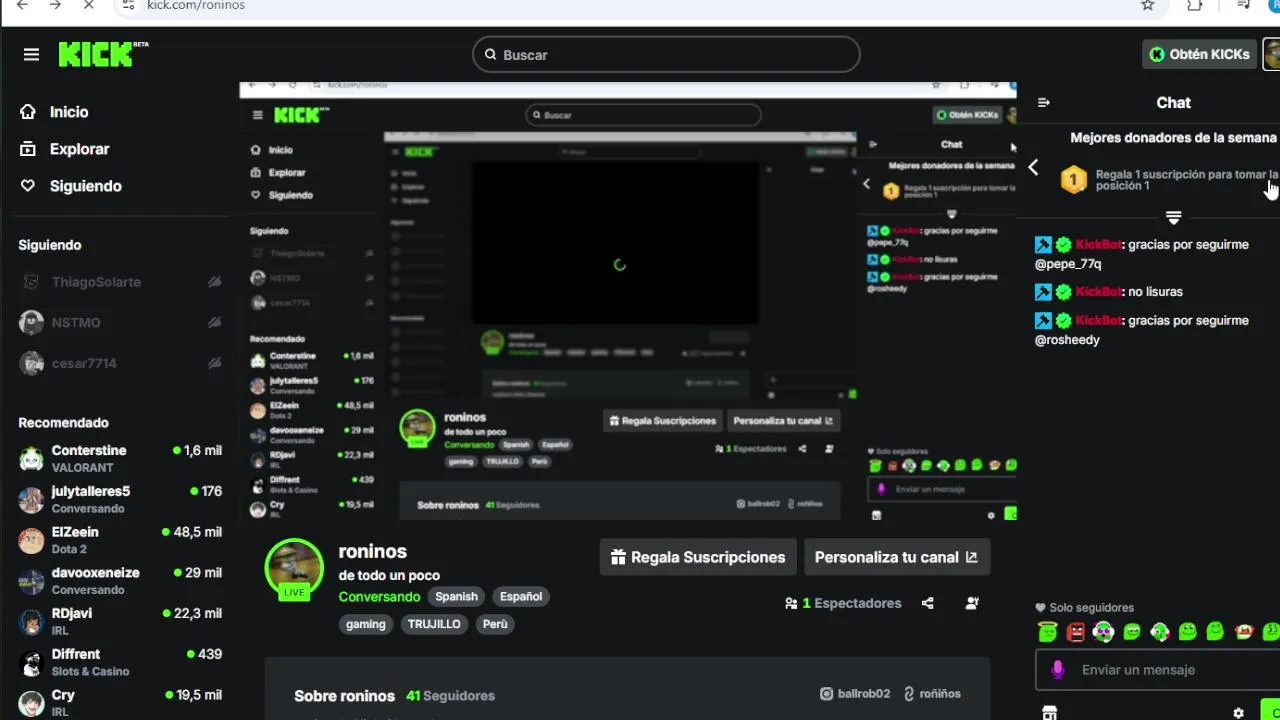
Task: Open recommended channel davooxeneize with 29 mil viewers
Action: point(120,581)
